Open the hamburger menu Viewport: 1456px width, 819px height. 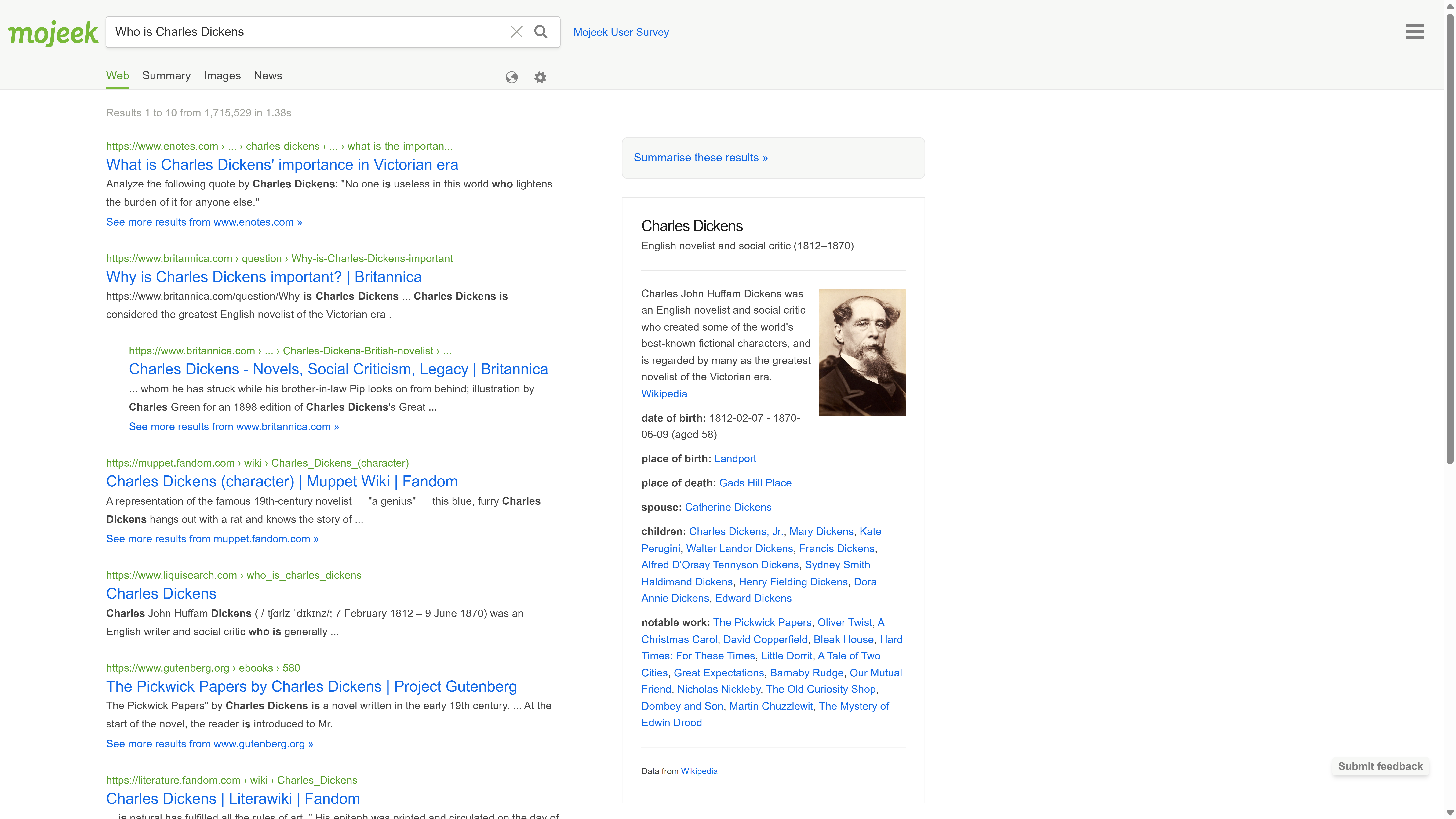click(1414, 32)
